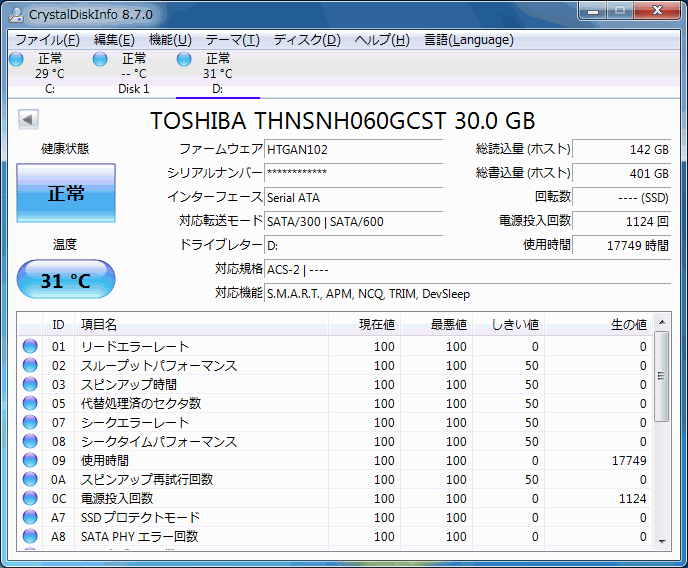Select the SSD プロテクトモード attribute name
The image size is (688, 568).
pyautogui.click(x=140, y=518)
